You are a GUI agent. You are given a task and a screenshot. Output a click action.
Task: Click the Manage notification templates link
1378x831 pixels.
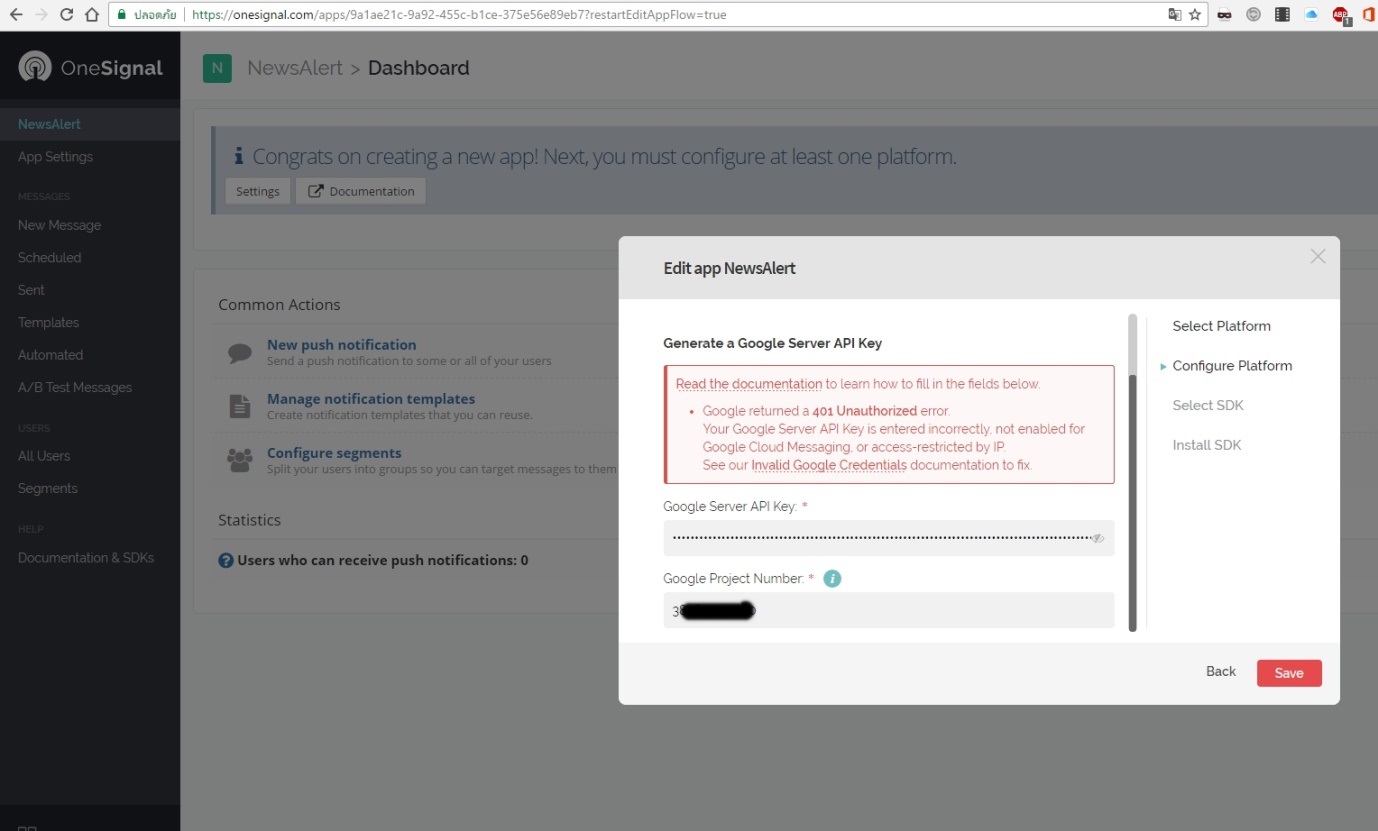pos(371,399)
